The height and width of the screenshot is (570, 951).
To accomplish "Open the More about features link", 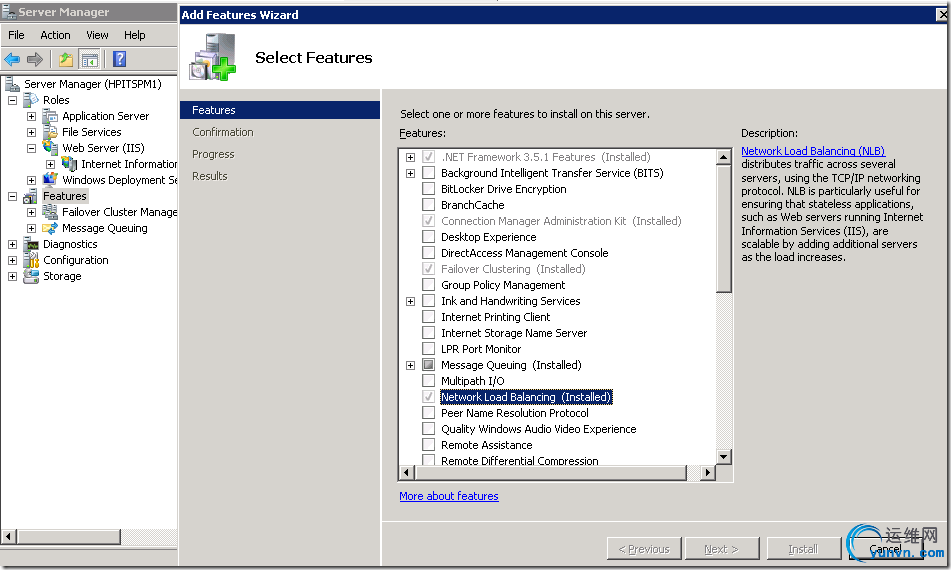I will [448, 496].
